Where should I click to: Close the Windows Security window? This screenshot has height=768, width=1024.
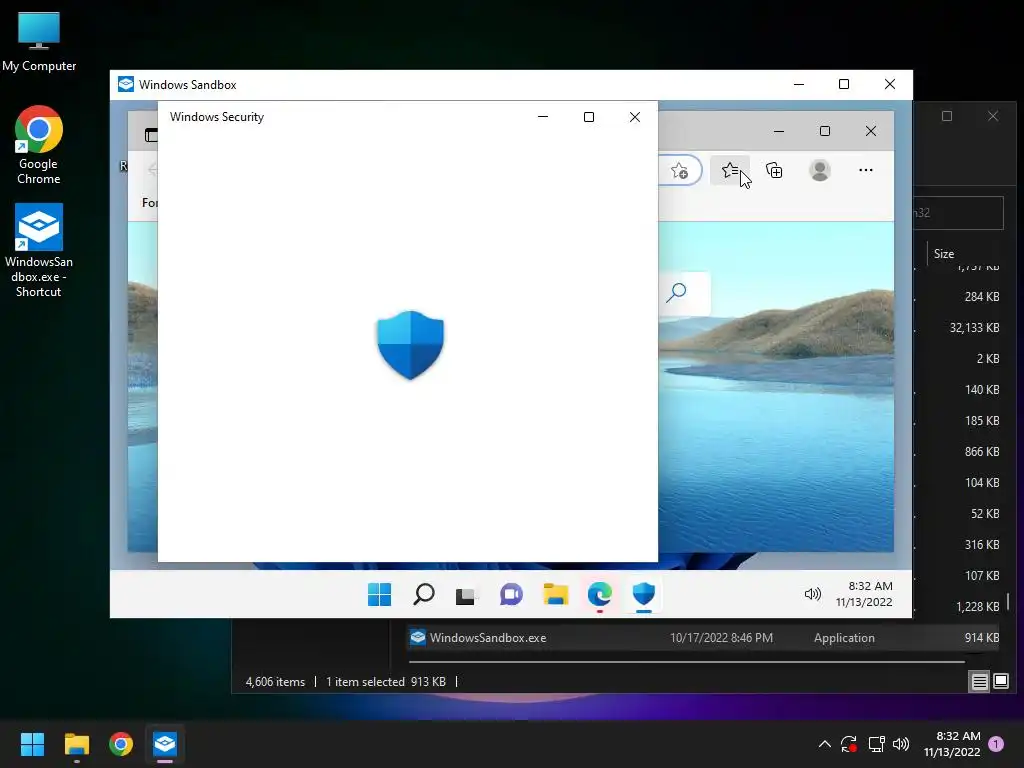pyautogui.click(x=635, y=117)
